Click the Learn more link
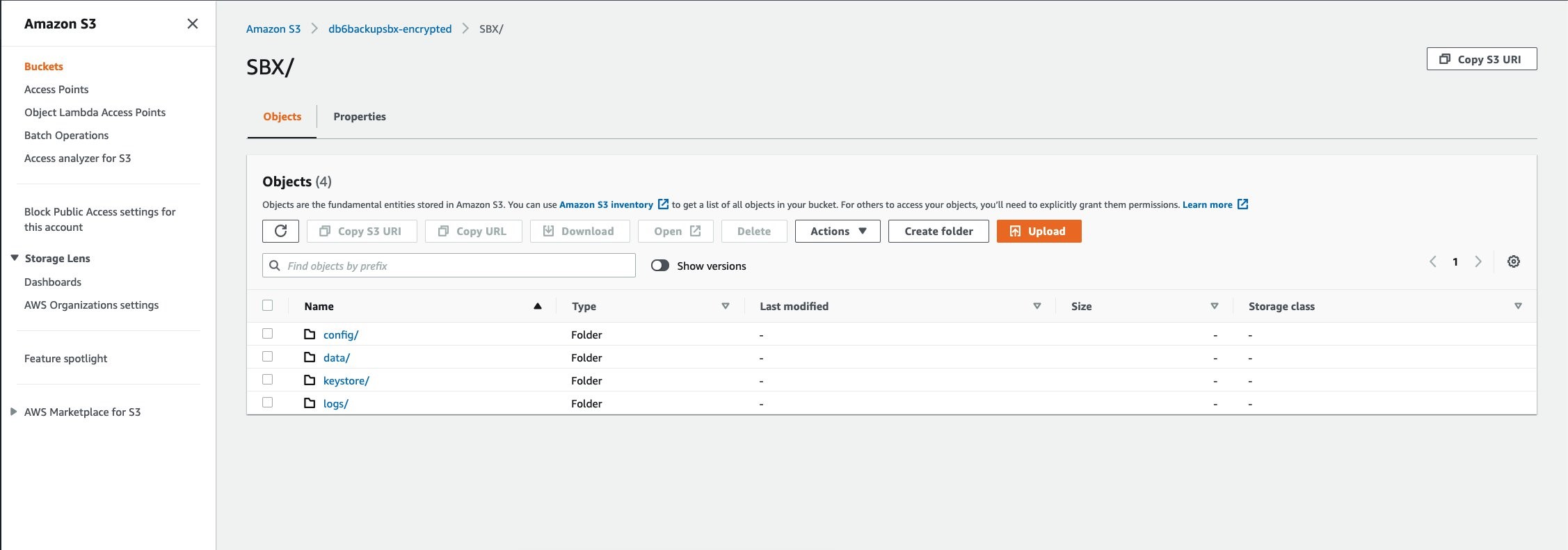This screenshot has width=1568, height=550. [x=1207, y=204]
